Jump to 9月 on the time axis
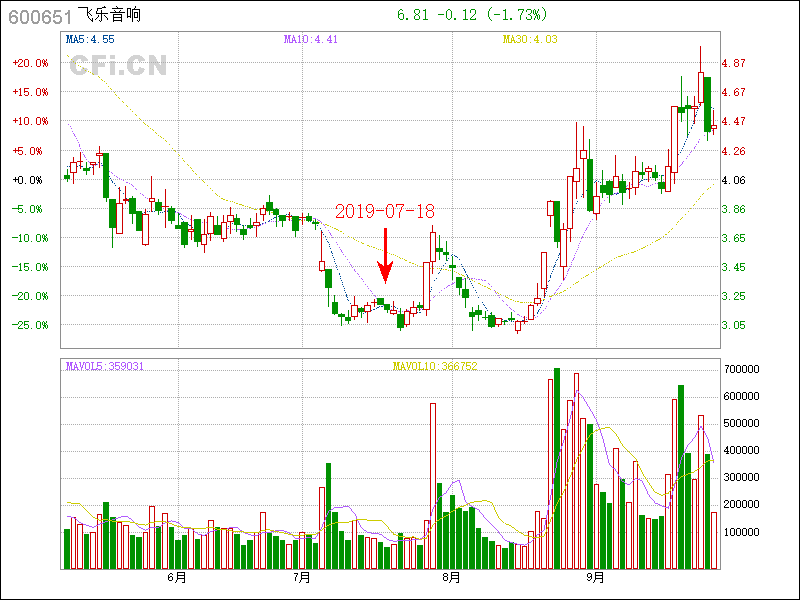Image resolution: width=800 pixels, height=600 pixels. coord(595,578)
